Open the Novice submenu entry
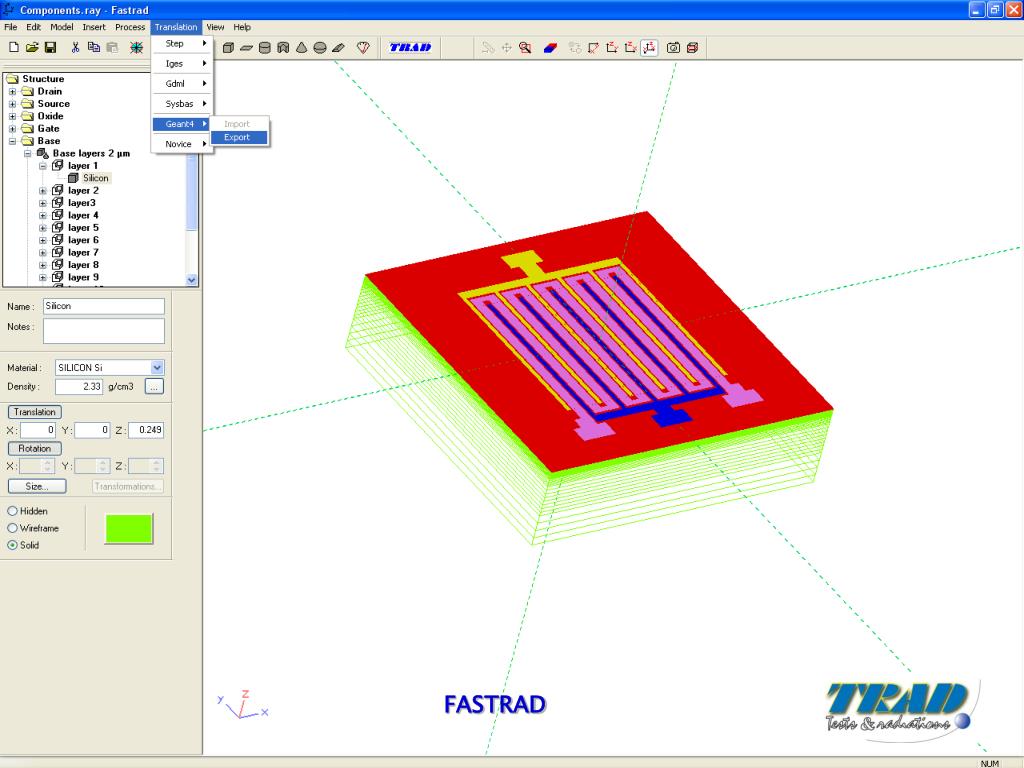 (x=182, y=144)
